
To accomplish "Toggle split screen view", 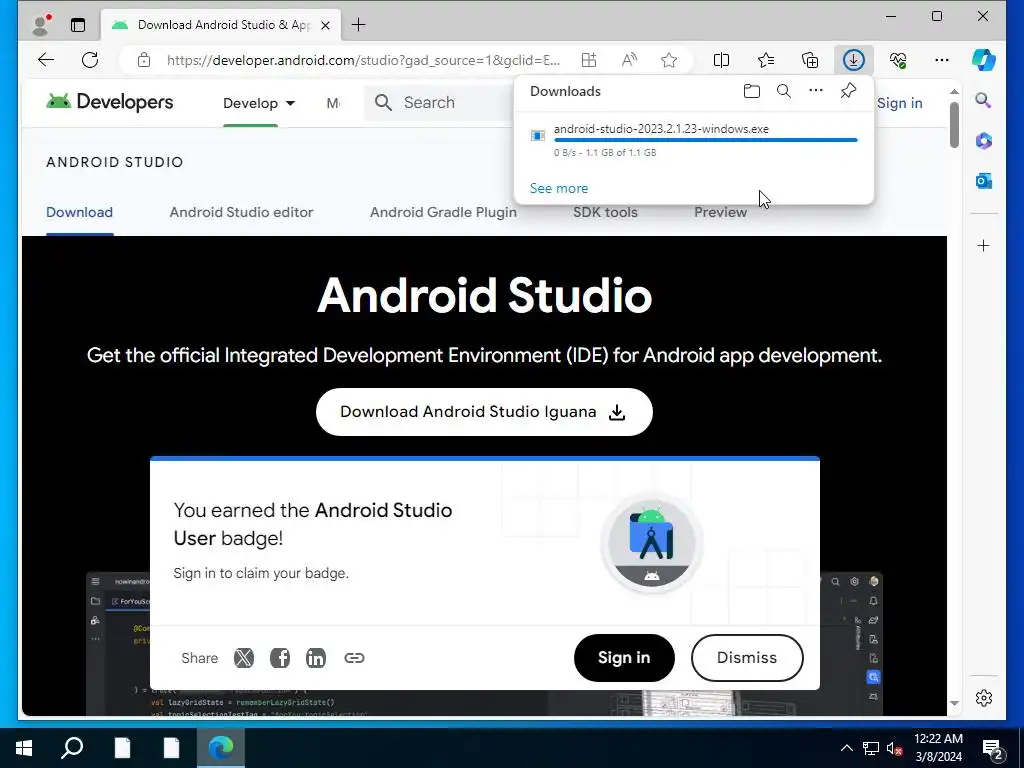I will (x=722, y=60).
